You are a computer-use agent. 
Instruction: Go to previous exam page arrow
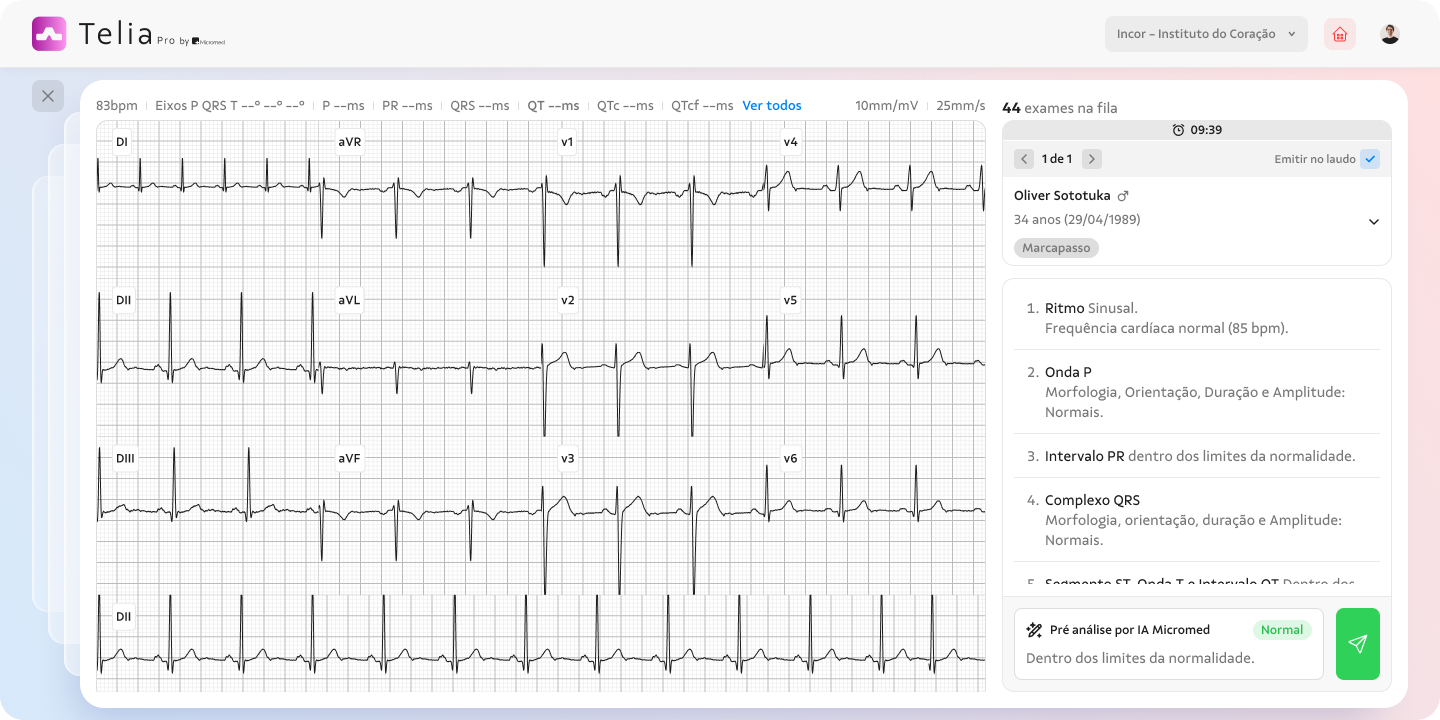point(1024,159)
